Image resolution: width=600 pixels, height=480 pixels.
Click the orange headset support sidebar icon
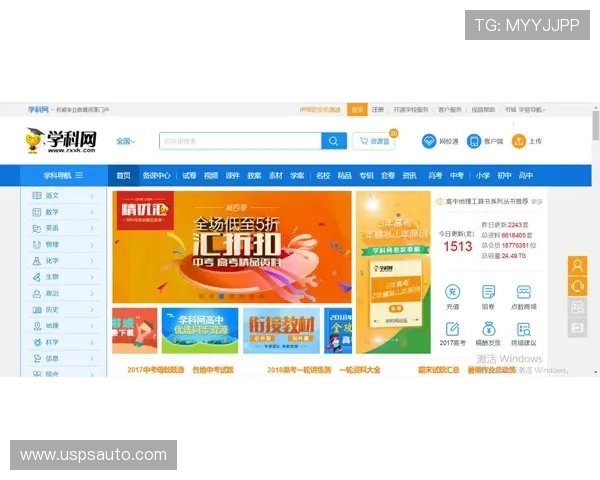pyautogui.click(x=577, y=286)
